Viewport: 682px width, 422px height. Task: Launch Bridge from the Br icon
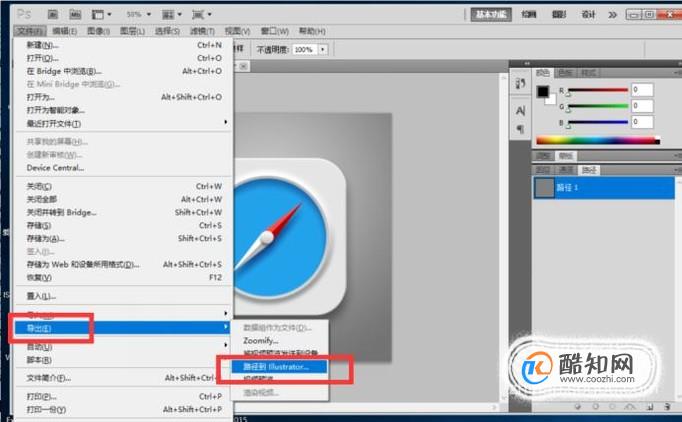(x=53, y=14)
